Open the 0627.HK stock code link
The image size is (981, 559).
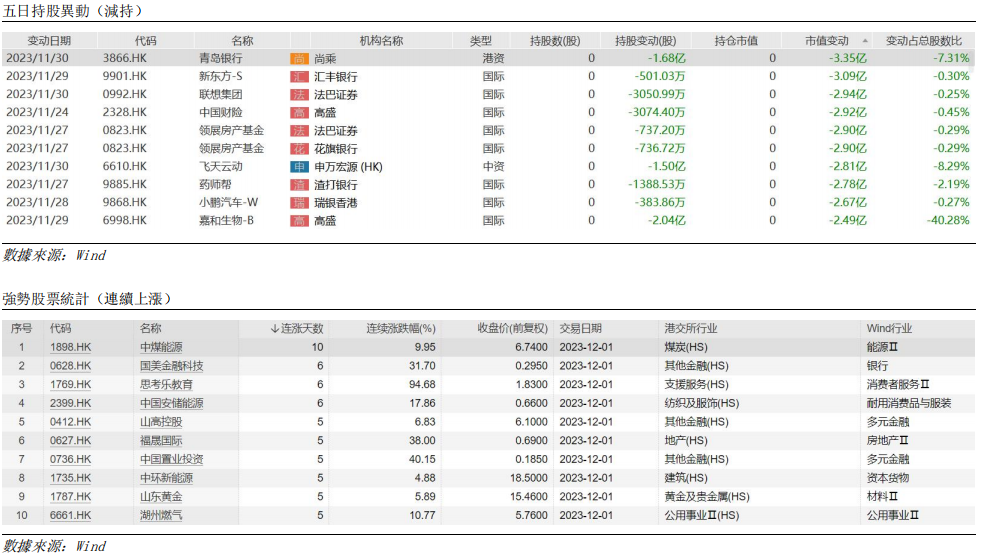[70, 441]
